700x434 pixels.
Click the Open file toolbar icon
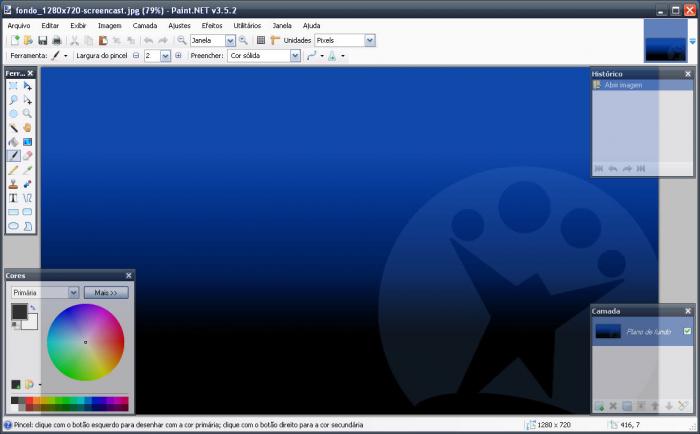pos(28,40)
